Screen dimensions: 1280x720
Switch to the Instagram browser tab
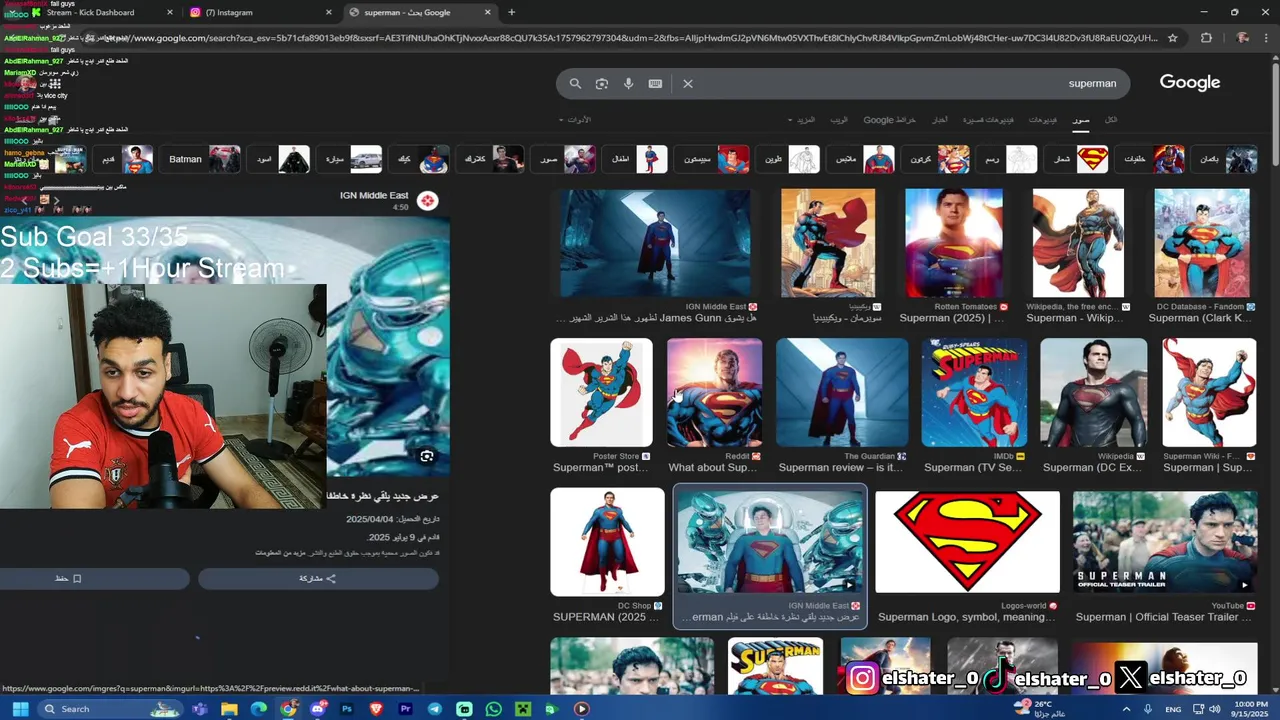tap(260, 12)
